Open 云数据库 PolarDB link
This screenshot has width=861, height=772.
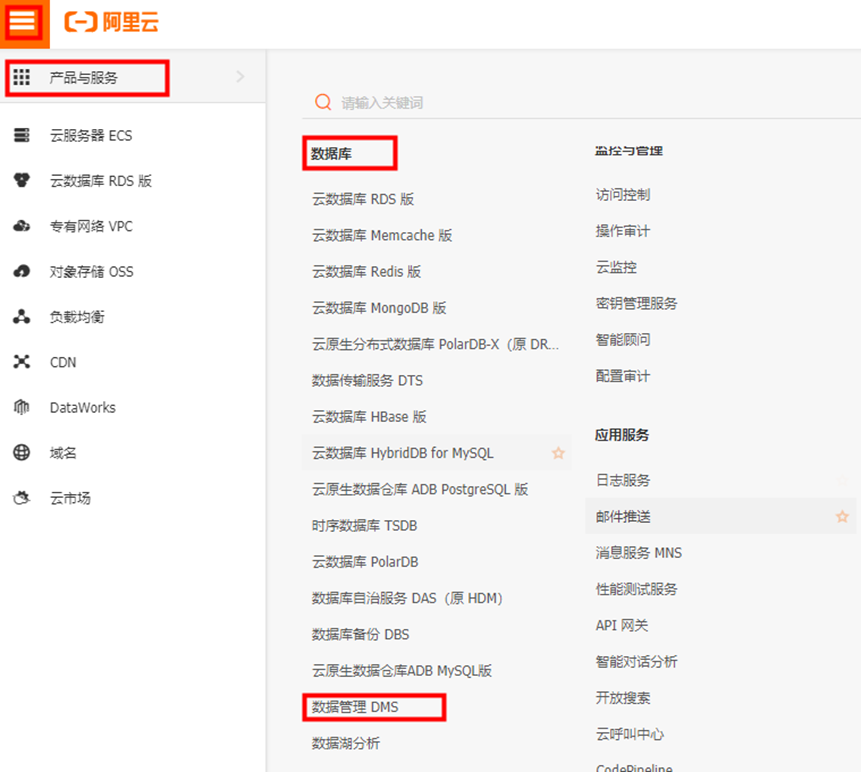pyautogui.click(x=365, y=562)
